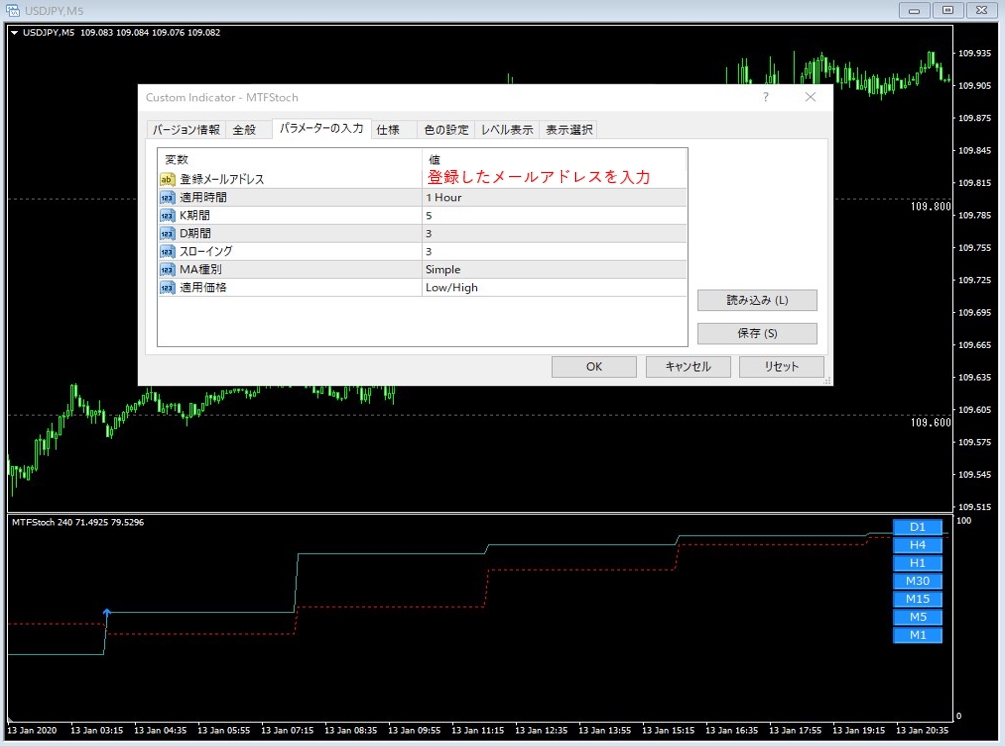The height and width of the screenshot is (747, 1005).
Task: Click the MTFStoch 240 indicator label
Action: pyautogui.click(x=78, y=522)
